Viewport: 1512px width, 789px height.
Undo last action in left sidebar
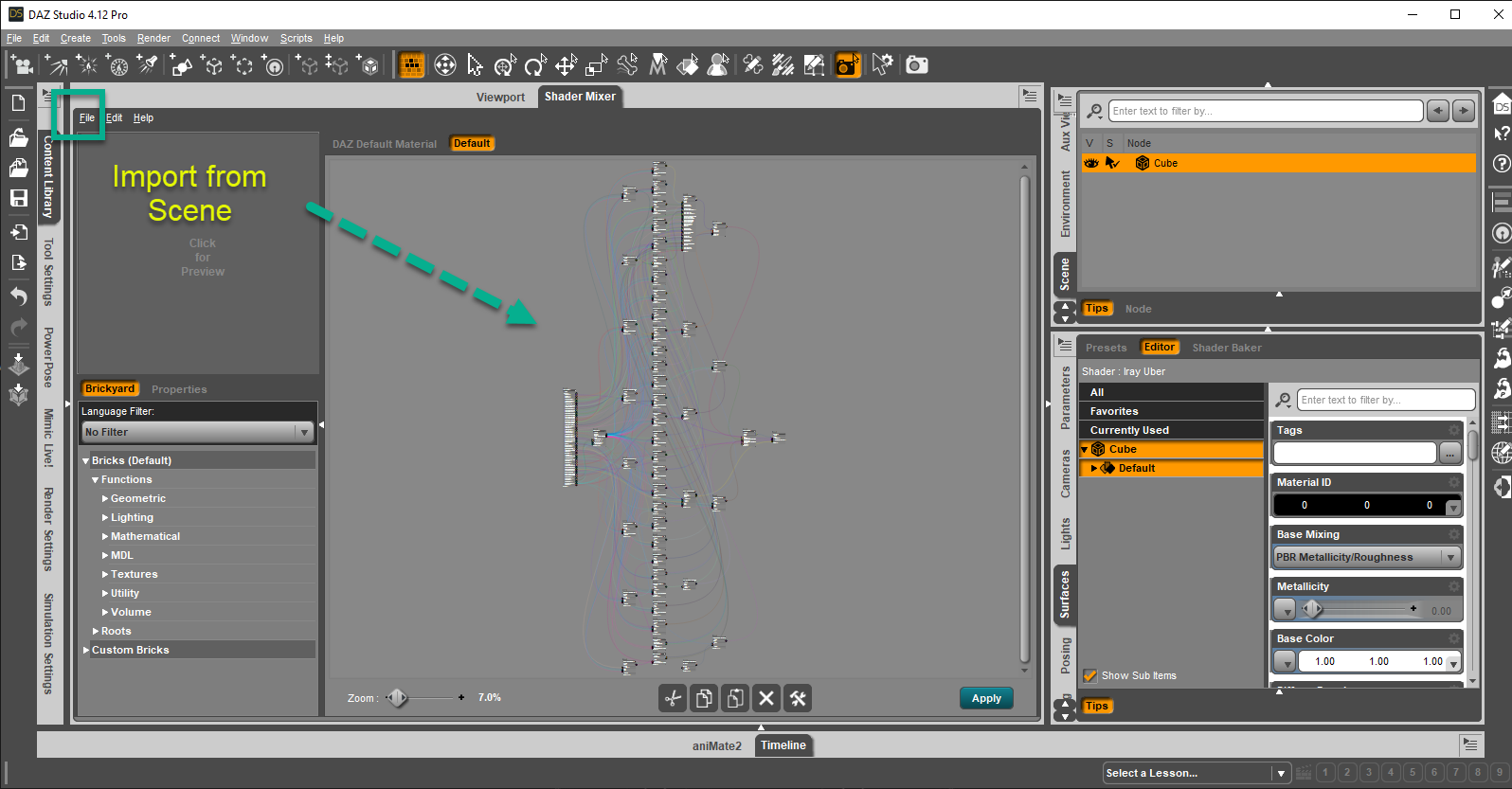(x=18, y=296)
